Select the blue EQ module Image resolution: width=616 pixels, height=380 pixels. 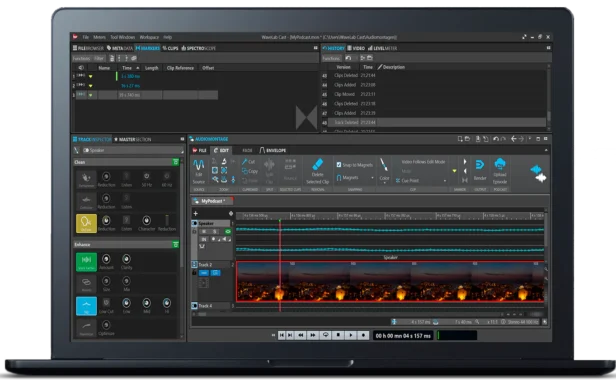tap(86, 306)
